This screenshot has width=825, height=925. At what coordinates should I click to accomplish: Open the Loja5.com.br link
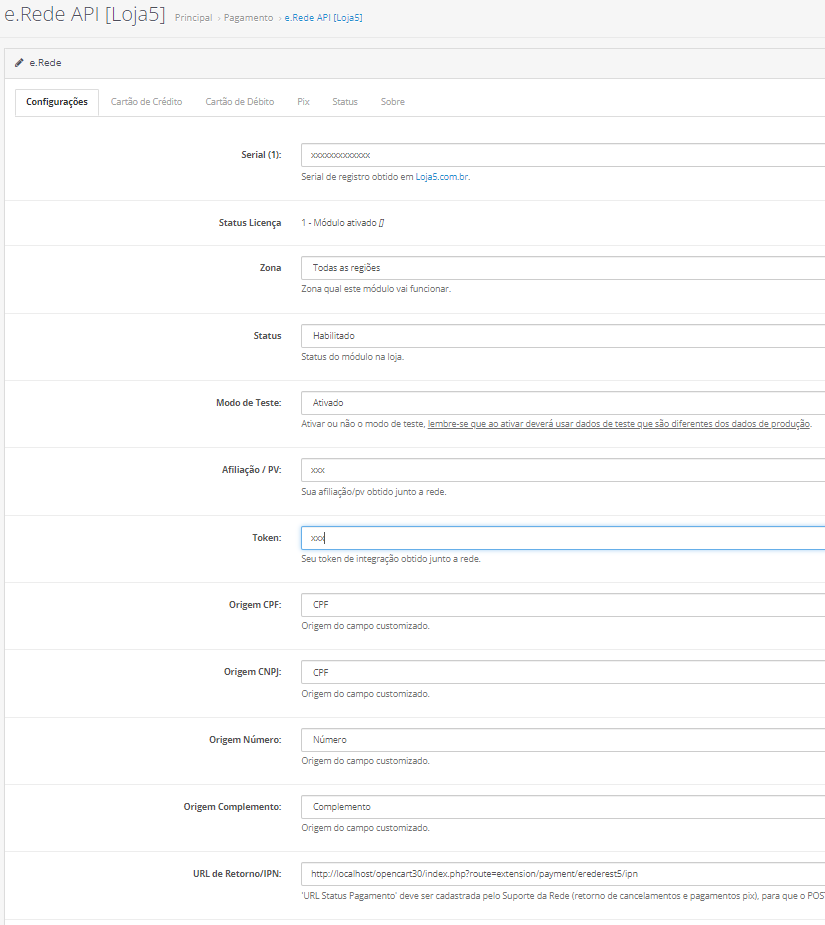pos(442,177)
